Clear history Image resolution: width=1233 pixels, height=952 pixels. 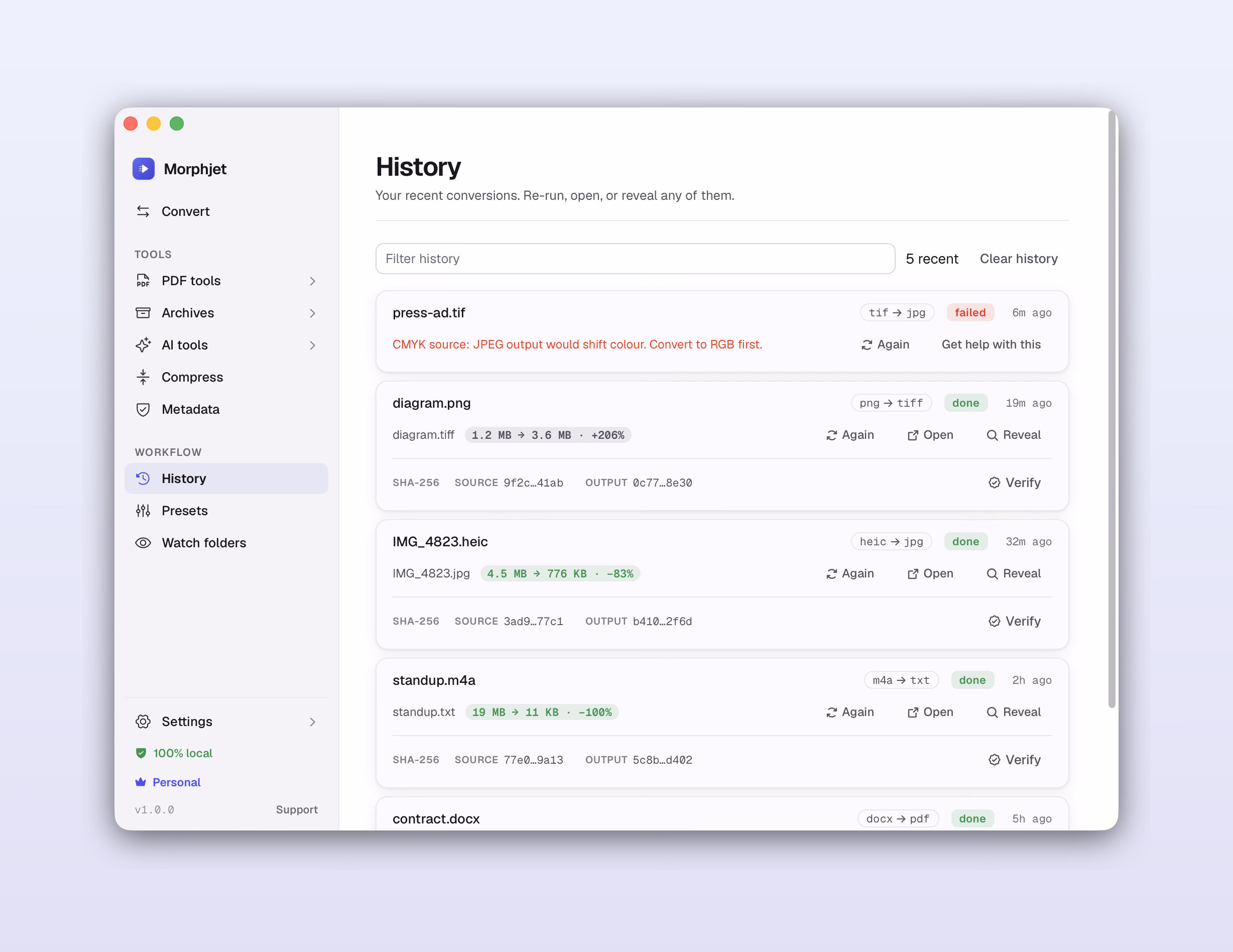[1019, 259]
